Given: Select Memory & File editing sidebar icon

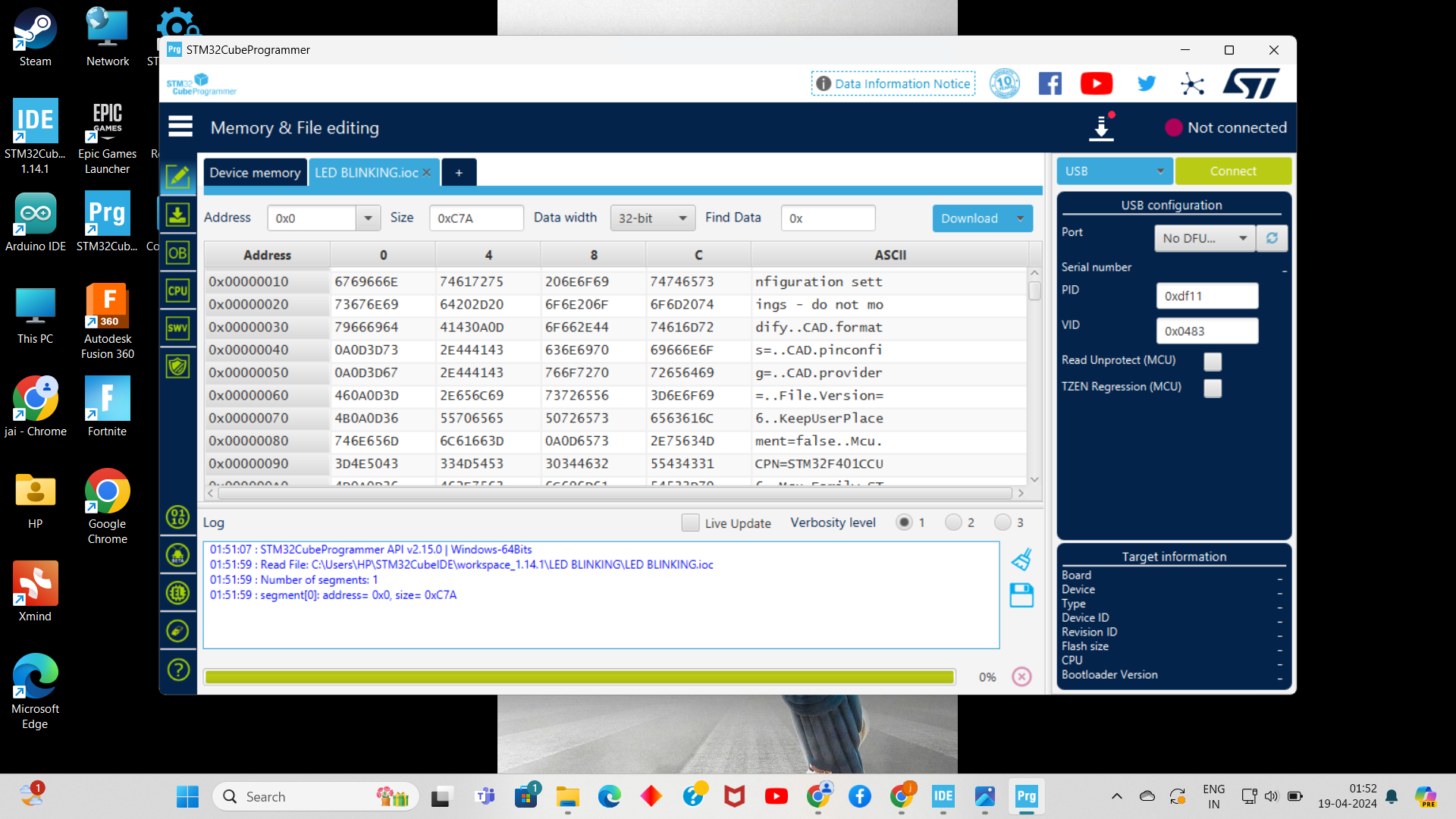Looking at the screenshot, I should 178,177.
